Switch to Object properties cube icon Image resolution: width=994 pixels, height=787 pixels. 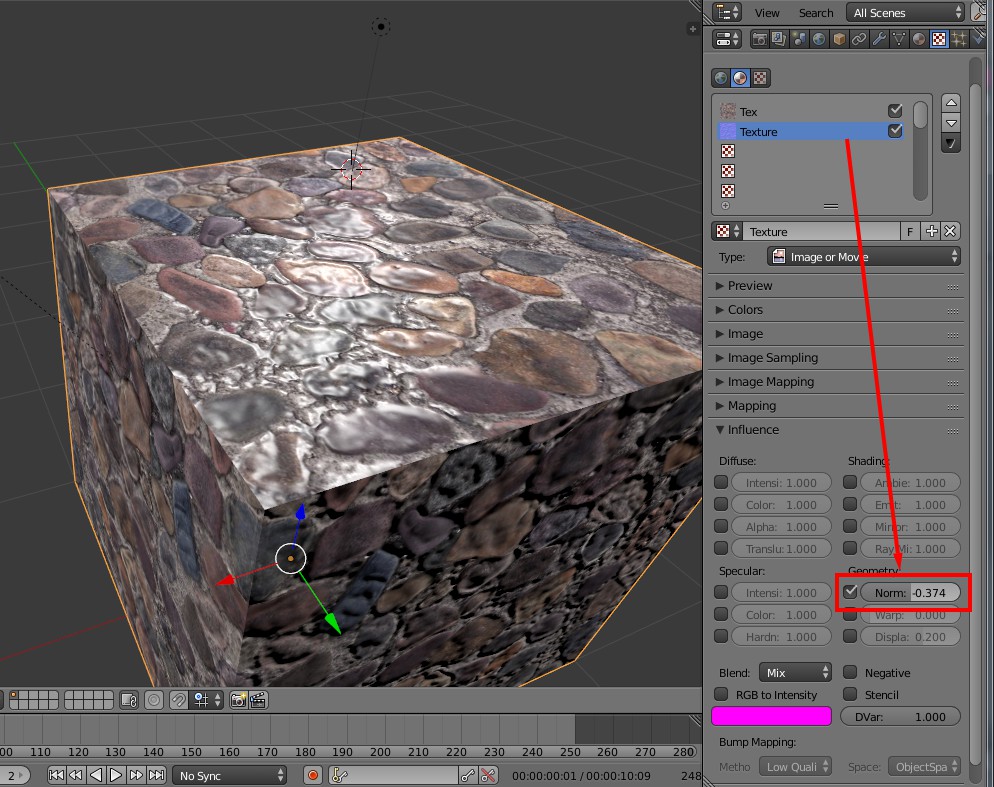(x=839, y=40)
